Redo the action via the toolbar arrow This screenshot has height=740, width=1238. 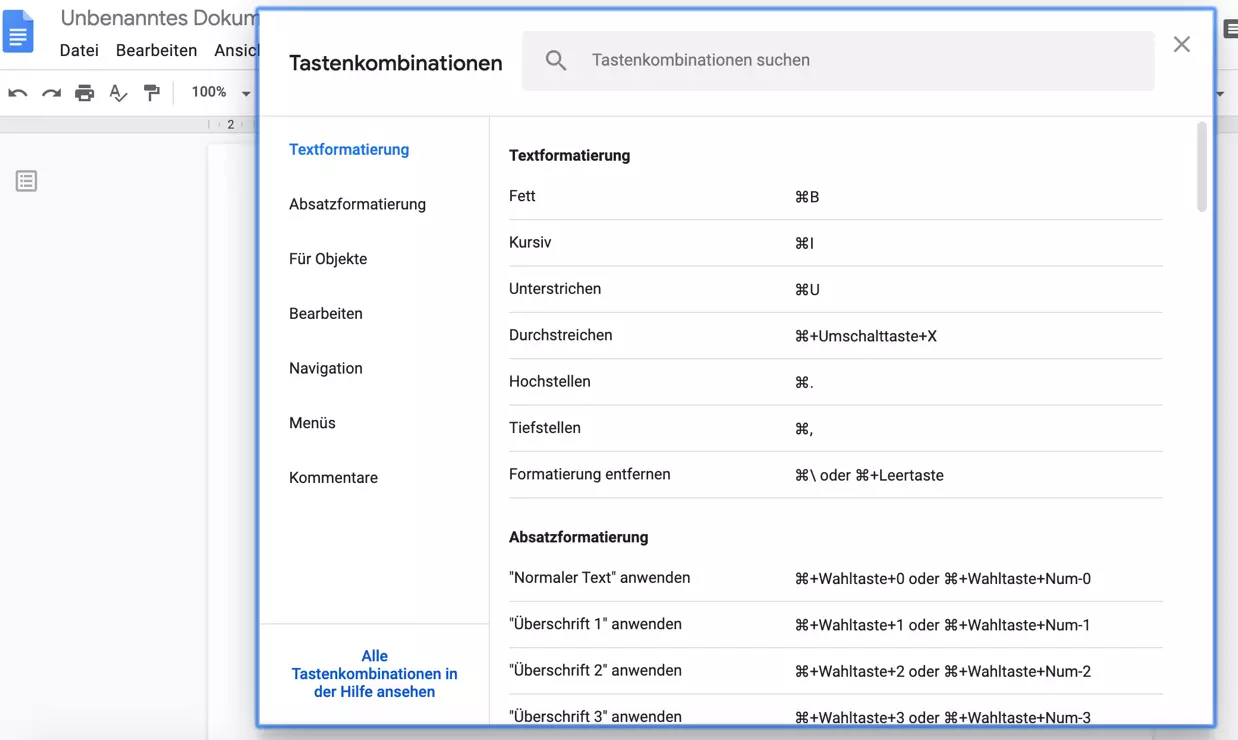click(x=51, y=93)
